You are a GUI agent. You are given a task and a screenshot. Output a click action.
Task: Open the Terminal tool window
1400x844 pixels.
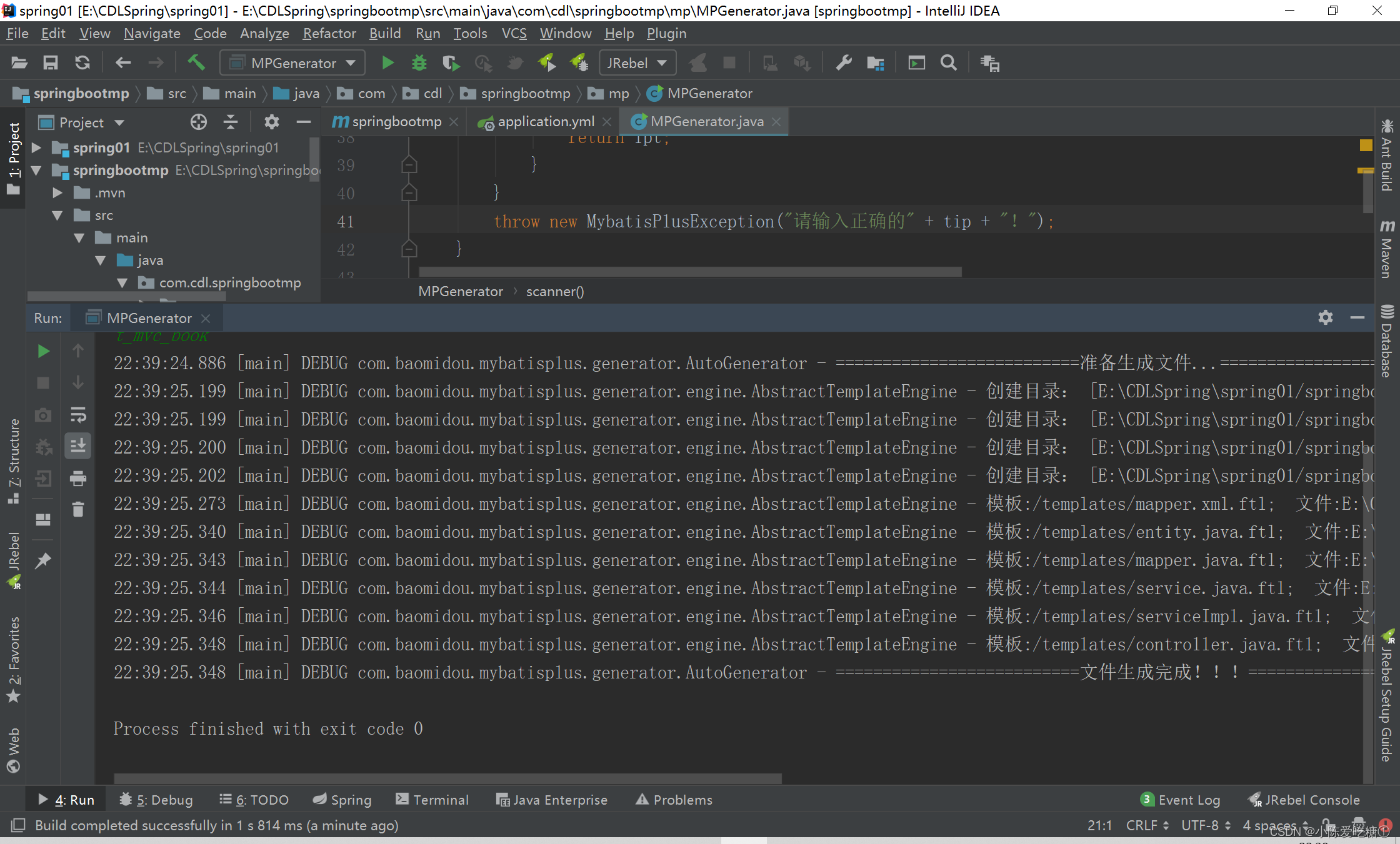[432, 800]
